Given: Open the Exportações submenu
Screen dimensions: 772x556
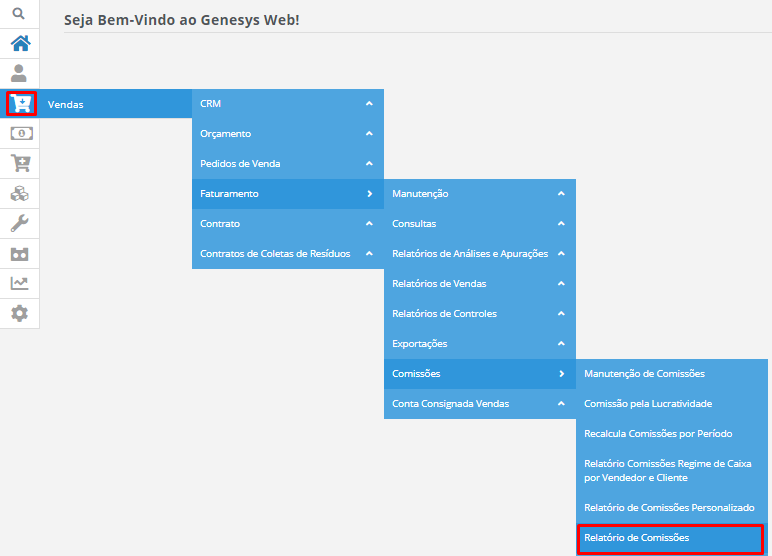Looking at the screenshot, I should [x=480, y=344].
